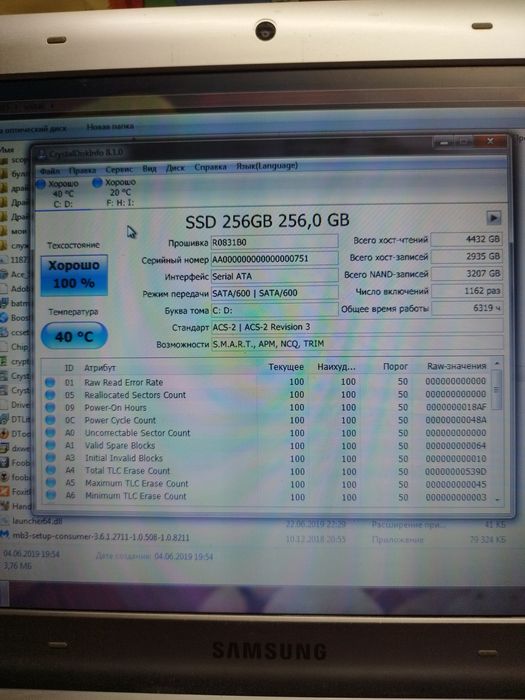Image resolution: width=525 pixels, height=700 pixels.
Task: Click the 1162 раз power-on count value
Action: (467, 291)
